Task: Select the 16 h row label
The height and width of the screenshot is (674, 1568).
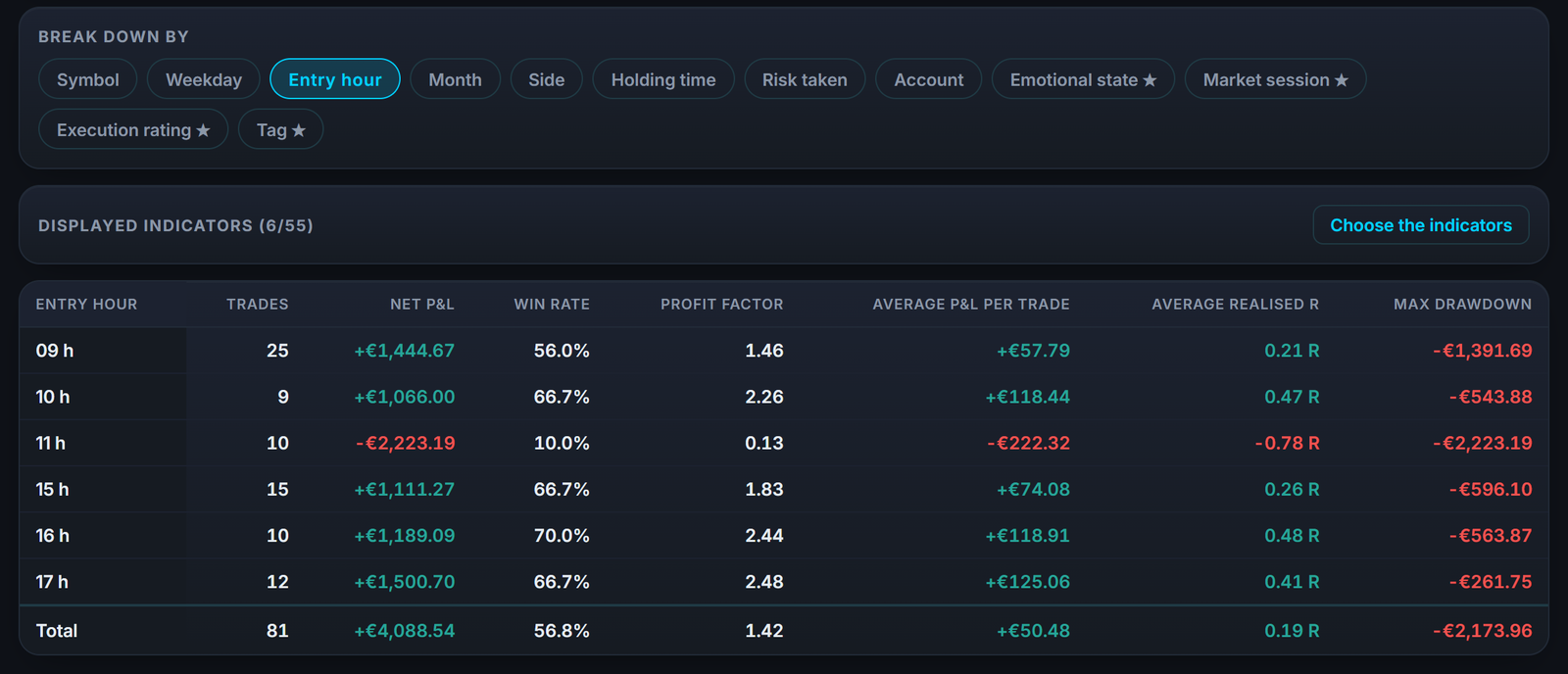Action: tap(53, 536)
